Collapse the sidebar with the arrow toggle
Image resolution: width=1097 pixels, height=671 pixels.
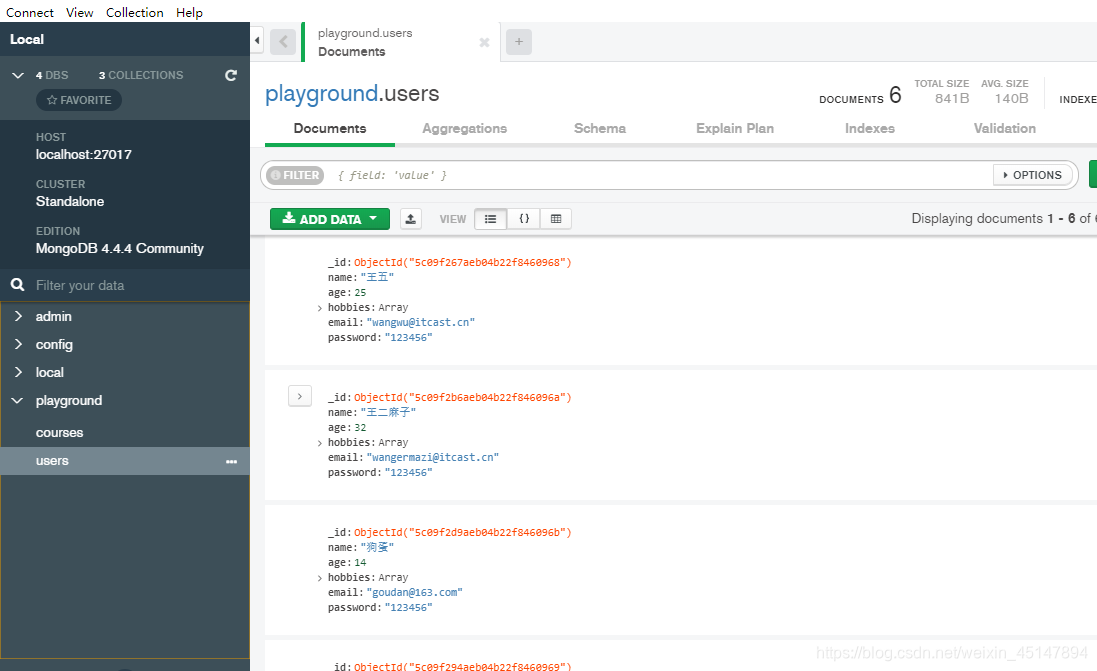257,41
